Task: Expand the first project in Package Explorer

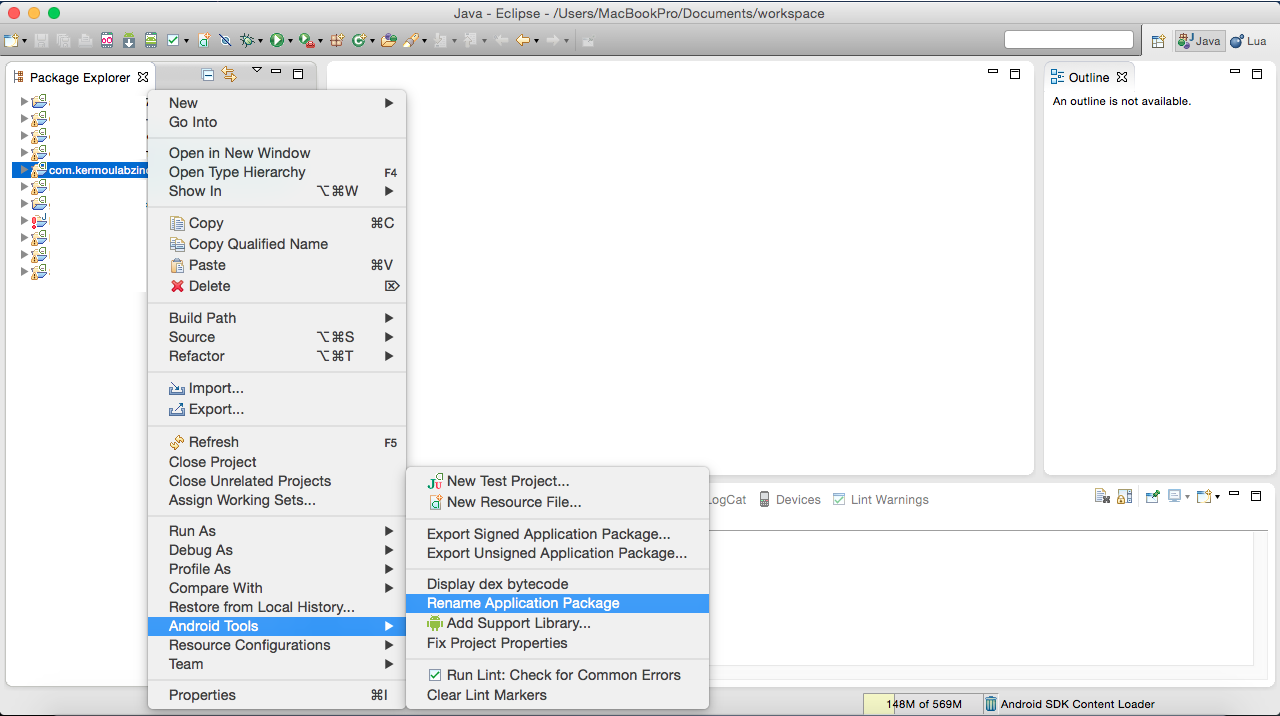Action: pos(24,101)
